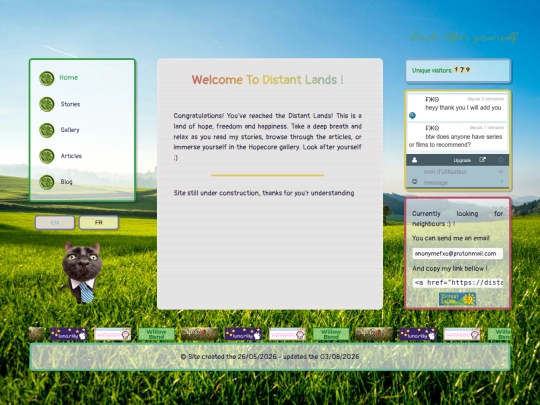Click Upgrade in the chatbox toolbar
The width and height of the screenshot is (540, 405).
462,160
